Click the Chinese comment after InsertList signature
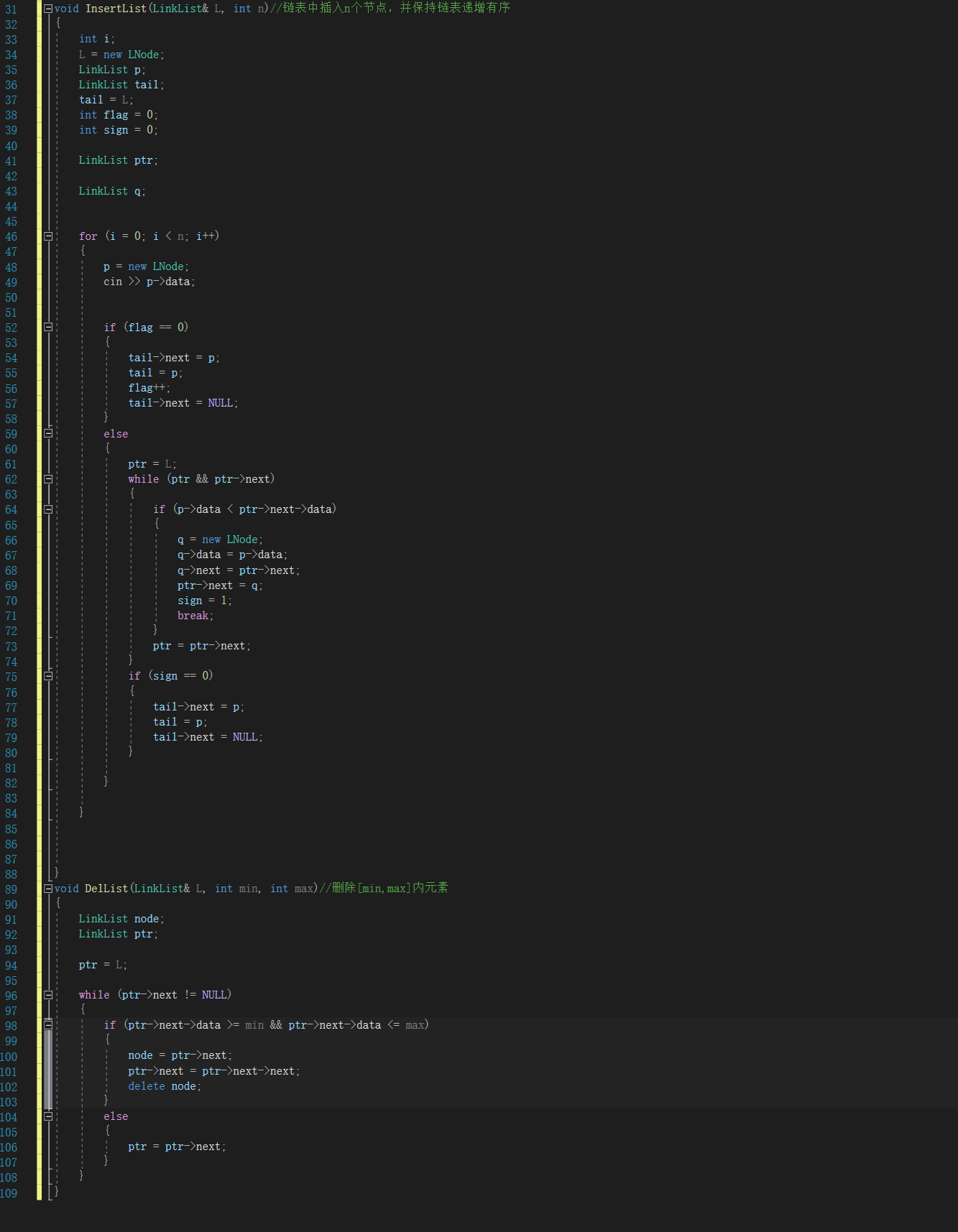 coord(390,8)
